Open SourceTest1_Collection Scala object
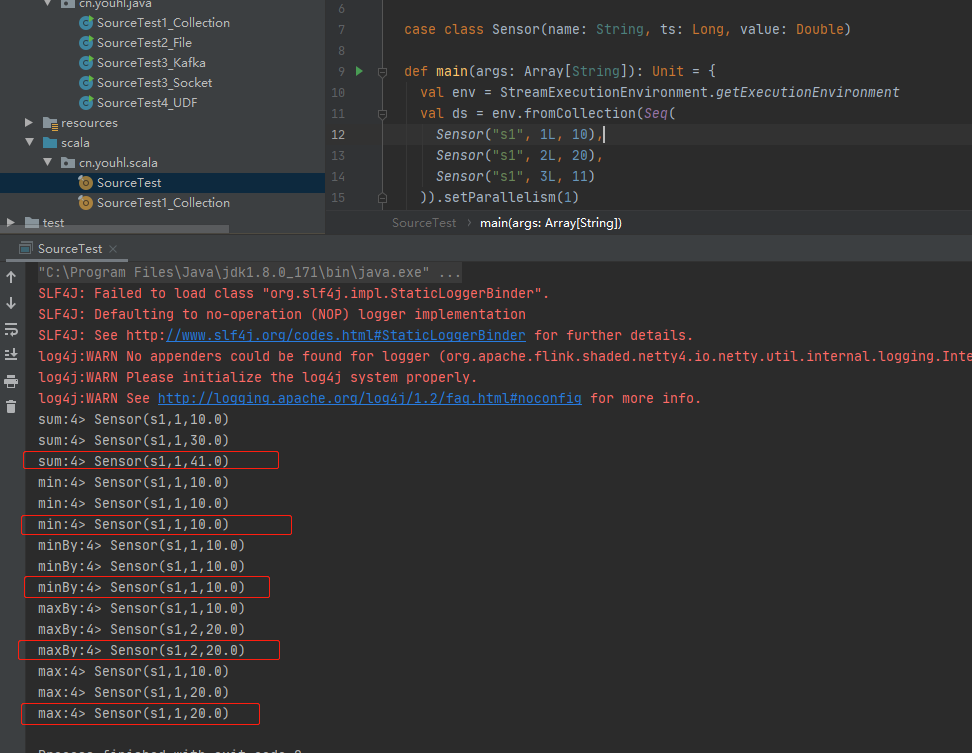 (x=163, y=203)
